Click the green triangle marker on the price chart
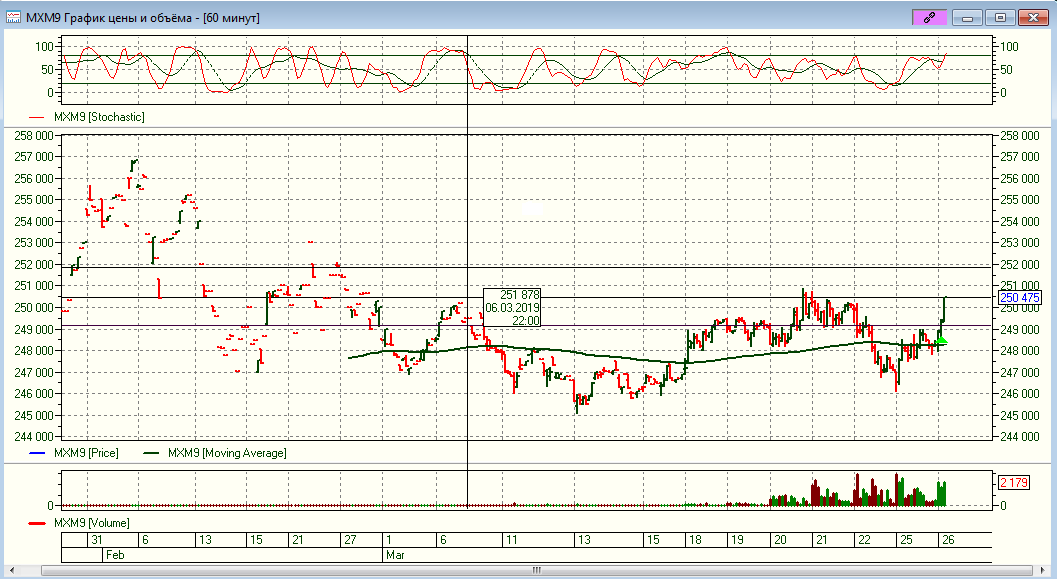The width and height of the screenshot is (1057, 579). point(941,341)
